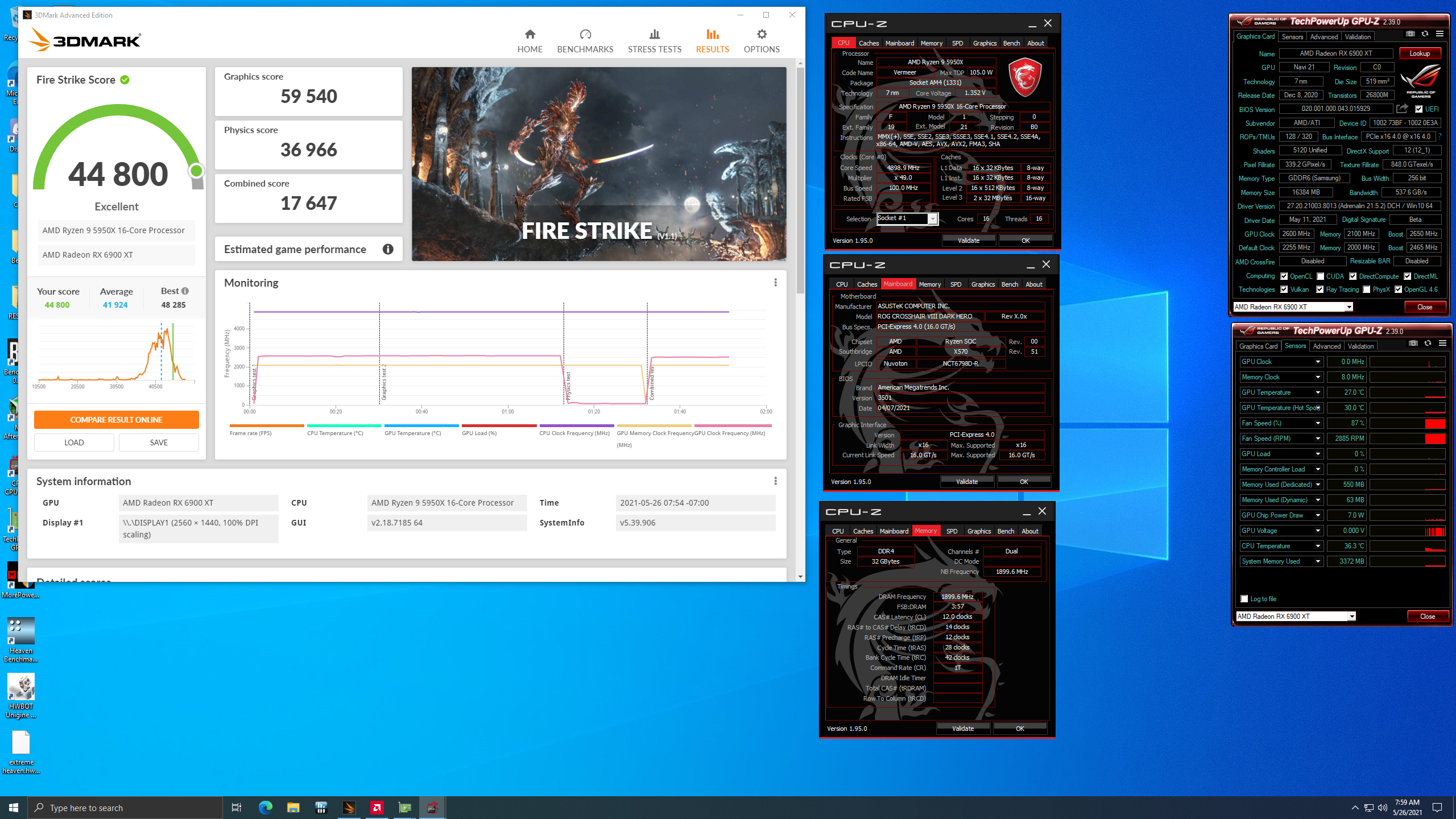
Task: Toggle the DirectCompute checkbox in GPU-Z
Action: point(1352,276)
